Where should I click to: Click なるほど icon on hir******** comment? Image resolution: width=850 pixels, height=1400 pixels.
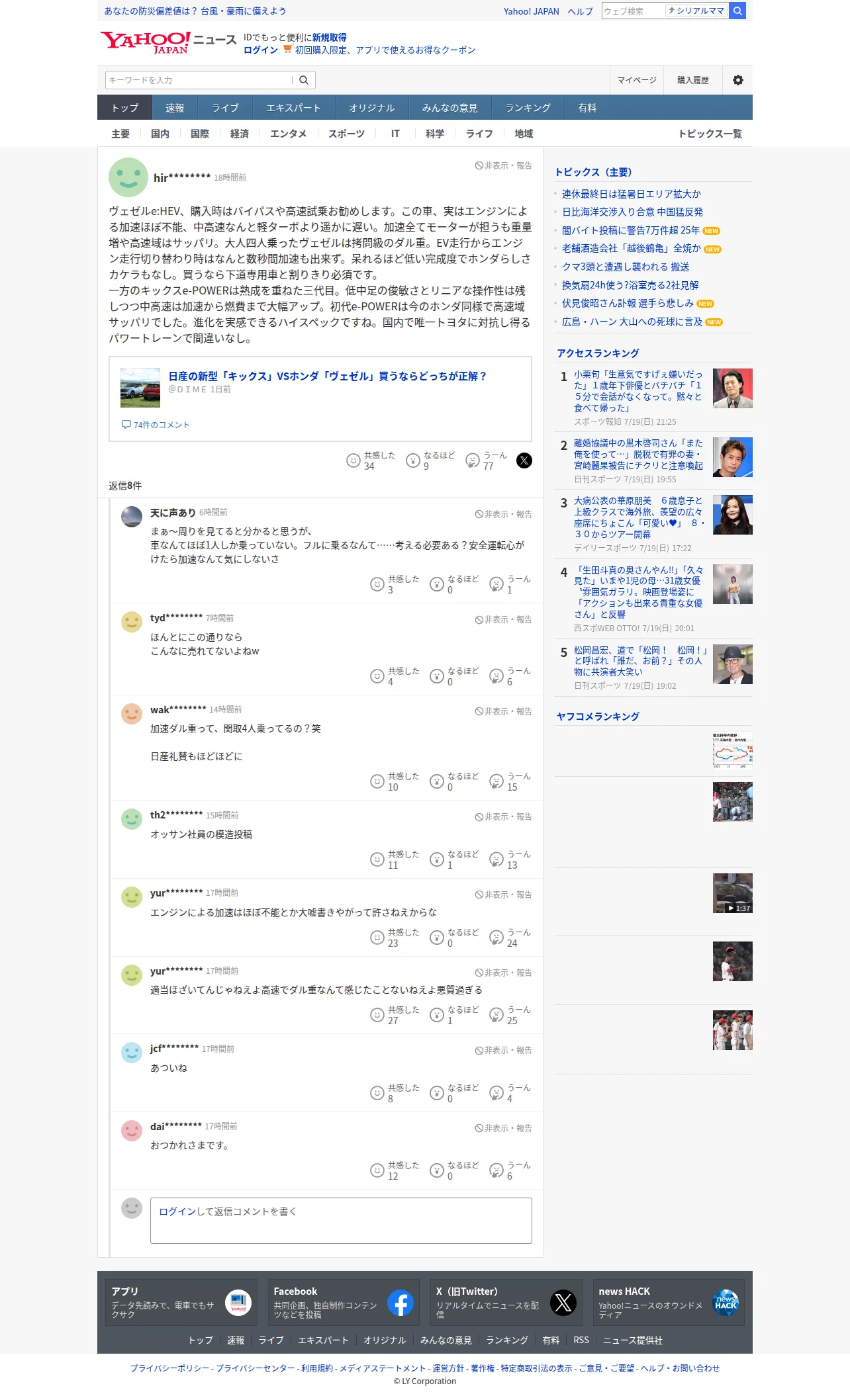click(413, 460)
